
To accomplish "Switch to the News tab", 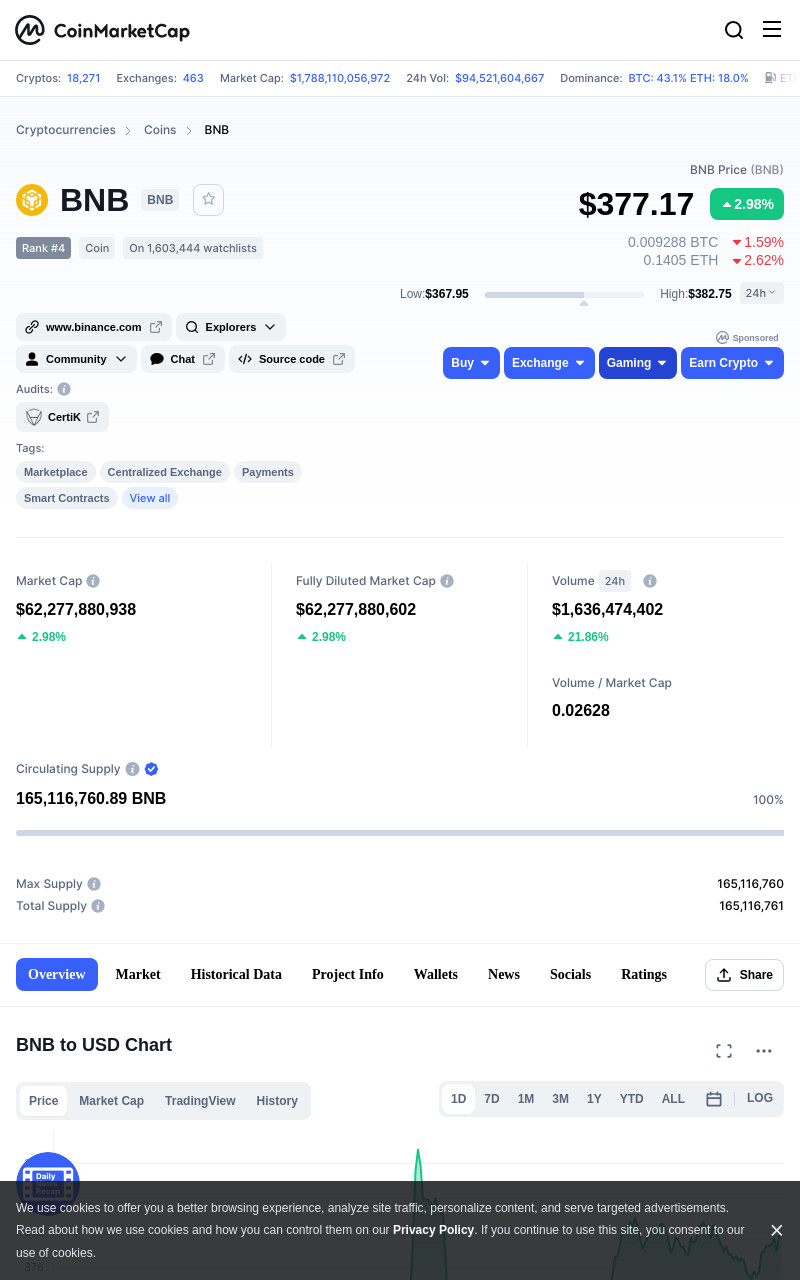I will point(504,975).
